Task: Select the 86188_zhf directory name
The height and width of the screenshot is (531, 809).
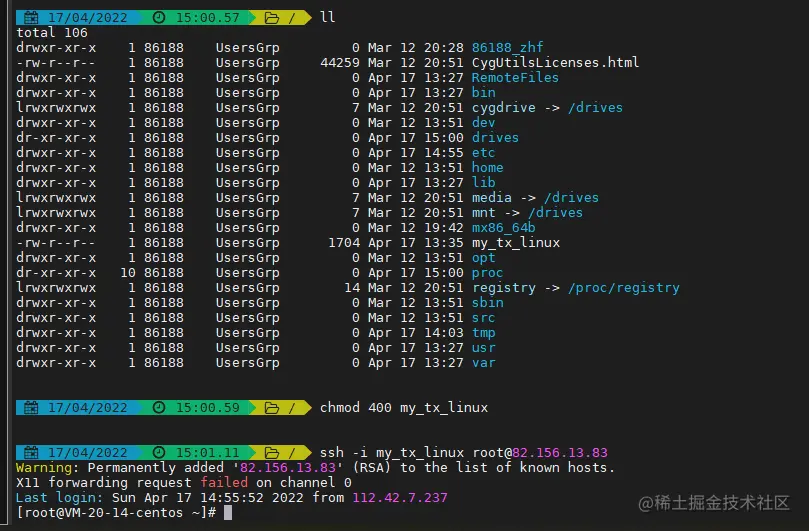Action: click(x=507, y=47)
